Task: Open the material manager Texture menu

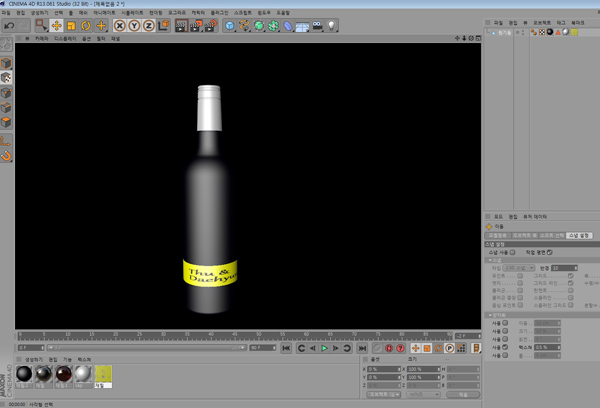Action: (x=84, y=359)
